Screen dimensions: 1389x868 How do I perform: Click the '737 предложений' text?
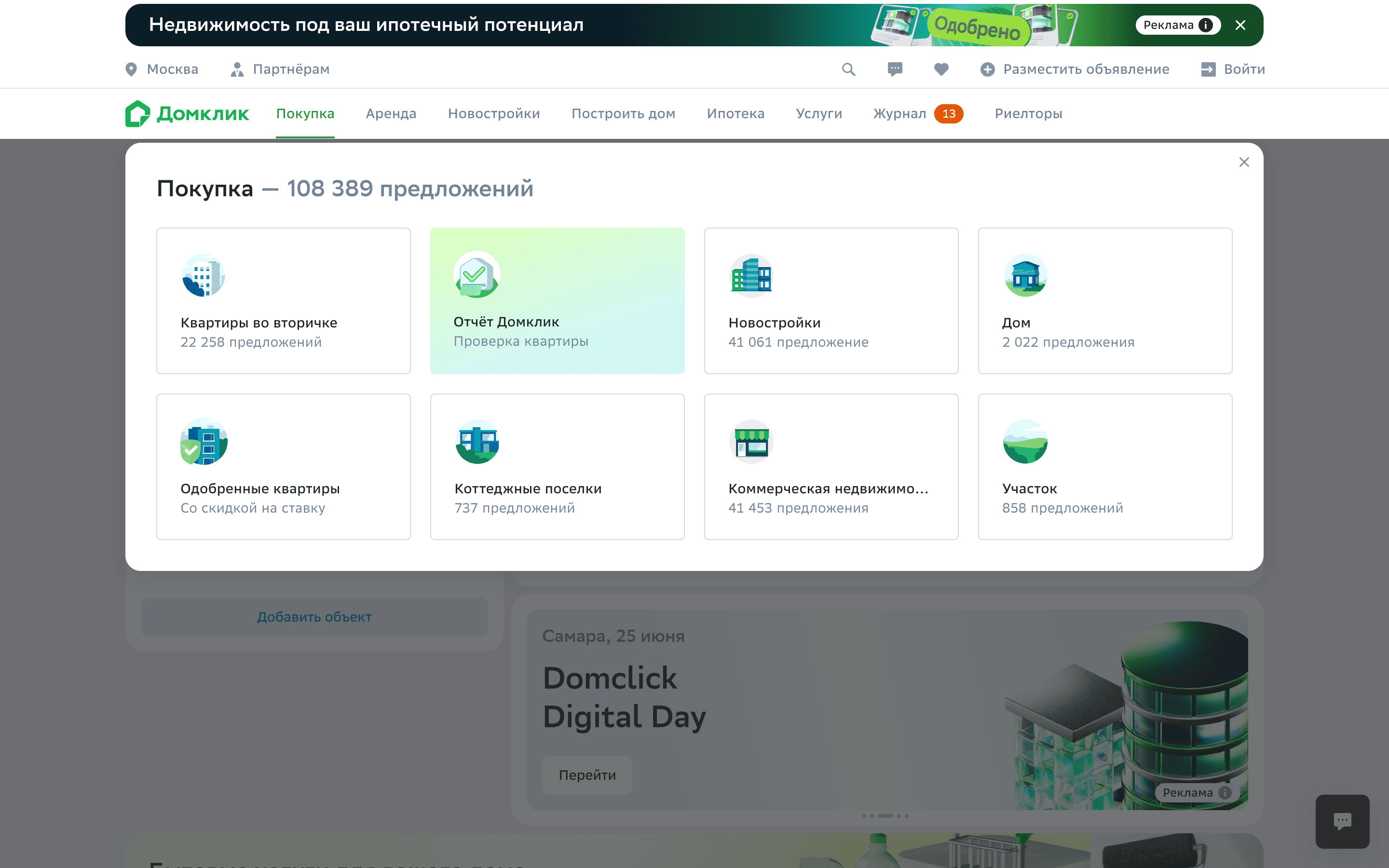pyautogui.click(x=514, y=508)
